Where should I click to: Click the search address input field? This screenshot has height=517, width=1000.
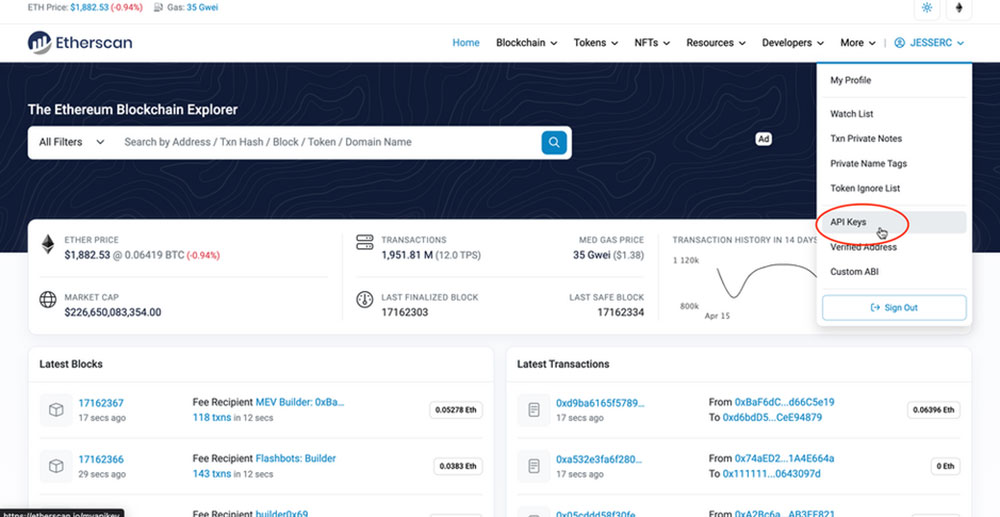click(x=328, y=142)
